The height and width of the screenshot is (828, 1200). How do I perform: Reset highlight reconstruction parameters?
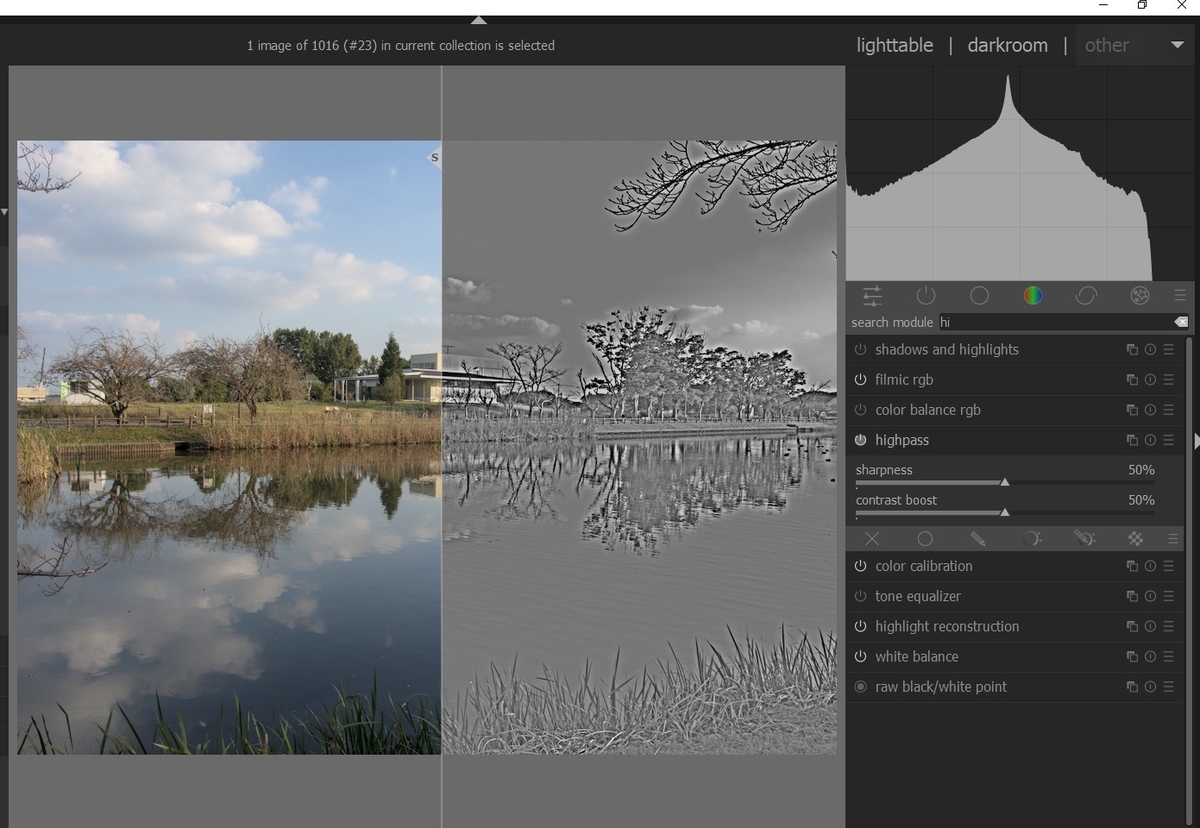(x=1150, y=627)
